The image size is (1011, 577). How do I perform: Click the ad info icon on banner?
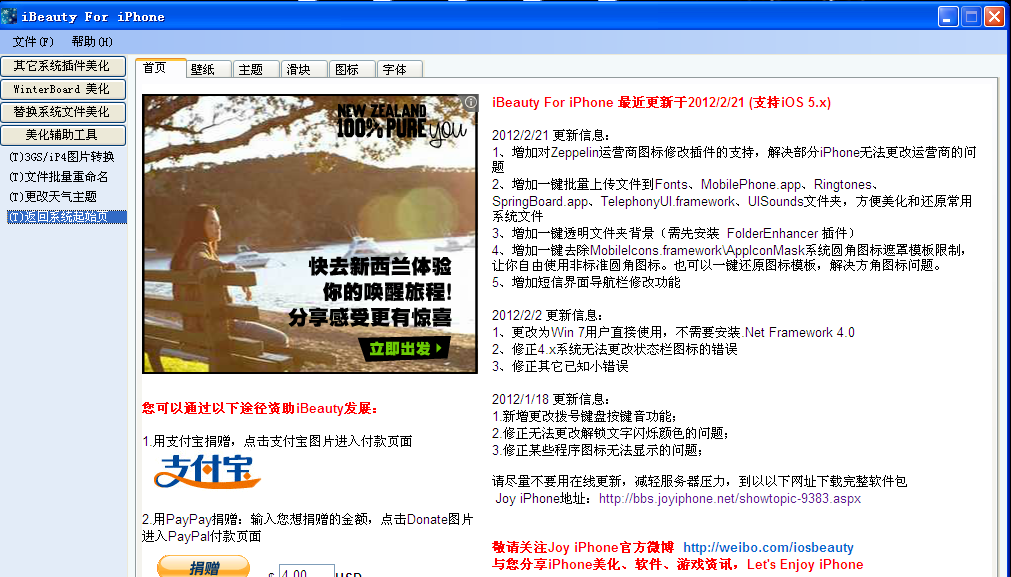coord(471,102)
